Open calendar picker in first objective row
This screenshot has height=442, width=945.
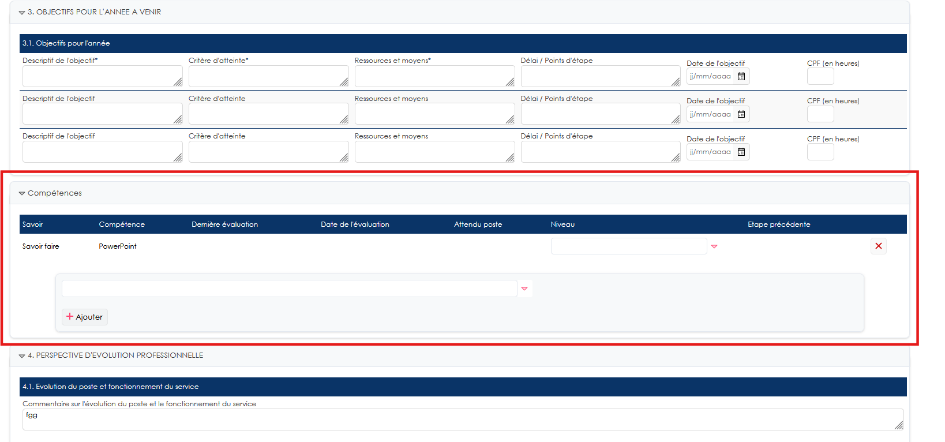(x=741, y=77)
